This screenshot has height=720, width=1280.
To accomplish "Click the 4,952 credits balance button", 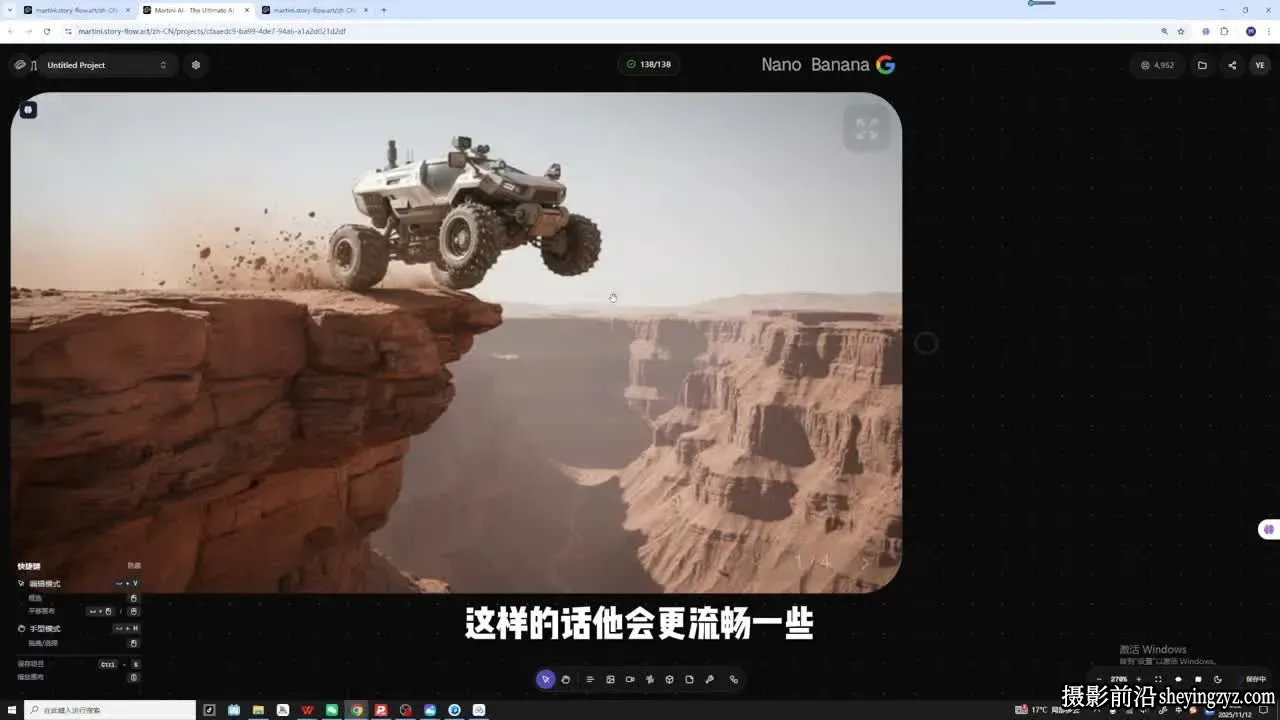I will [x=1158, y=65].
